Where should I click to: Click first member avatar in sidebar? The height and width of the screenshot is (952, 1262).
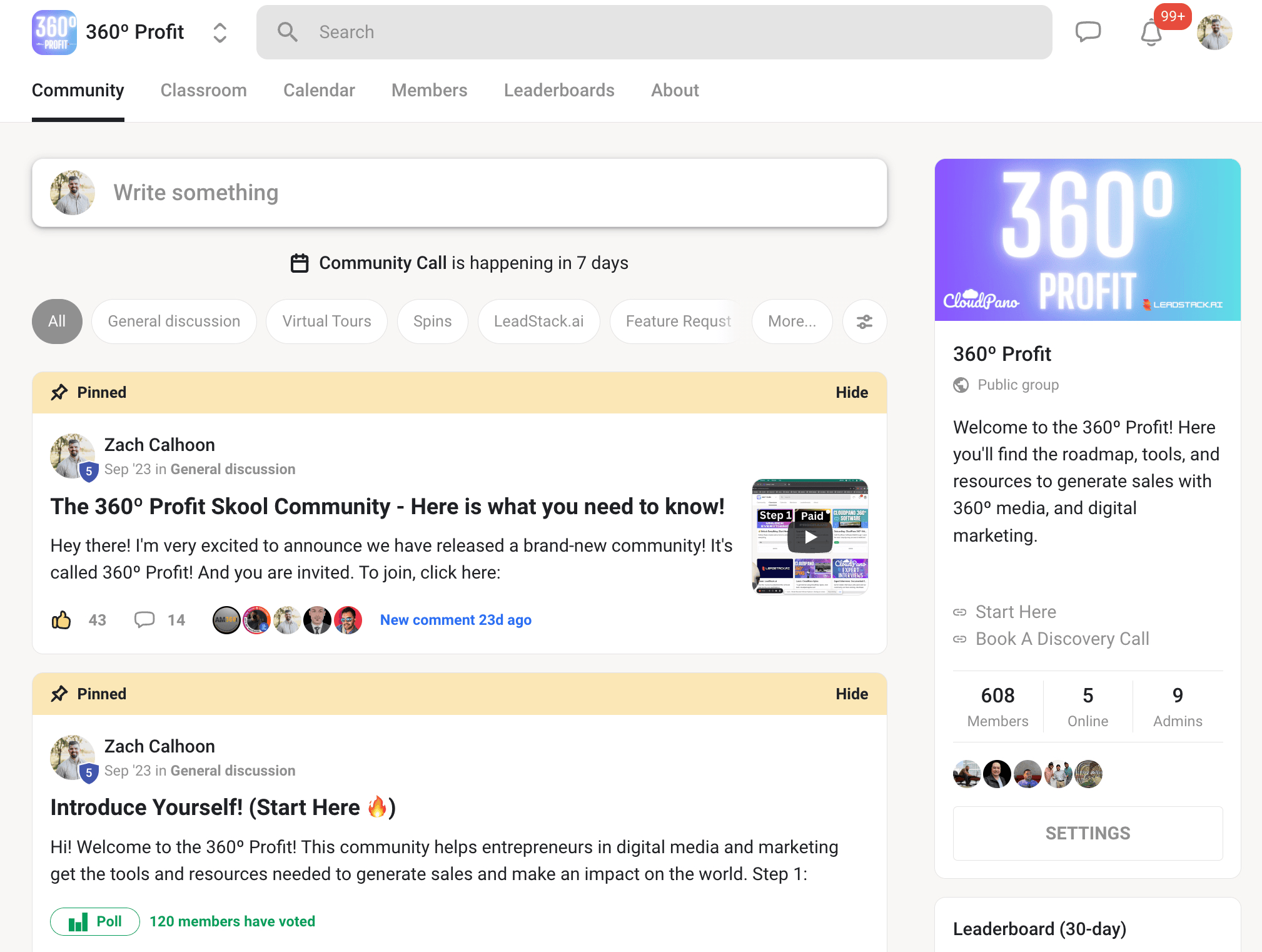tap(967, 774)
